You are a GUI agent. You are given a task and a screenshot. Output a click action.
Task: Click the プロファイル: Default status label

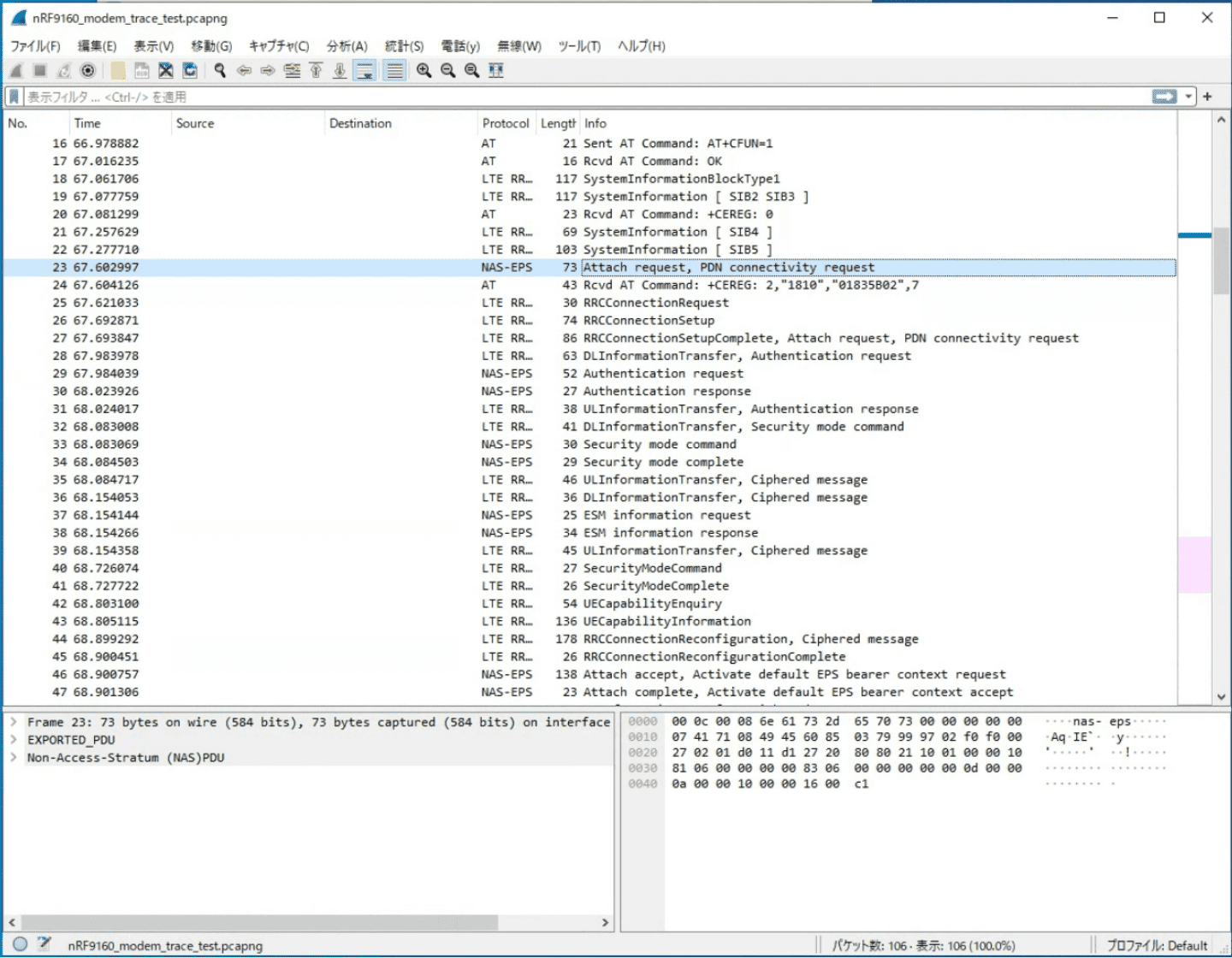1157,945
